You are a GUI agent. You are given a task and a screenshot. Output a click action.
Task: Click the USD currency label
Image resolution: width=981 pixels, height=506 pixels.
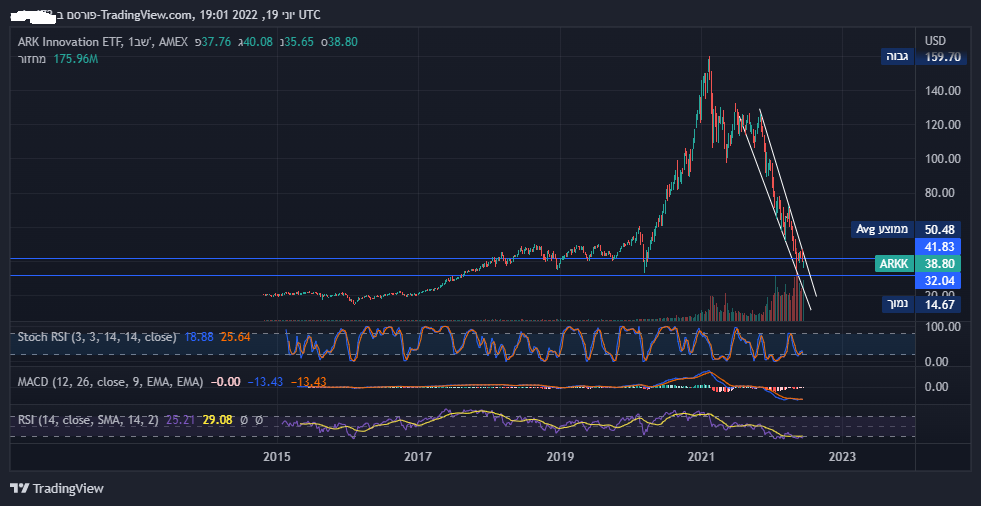coord(935,41)
